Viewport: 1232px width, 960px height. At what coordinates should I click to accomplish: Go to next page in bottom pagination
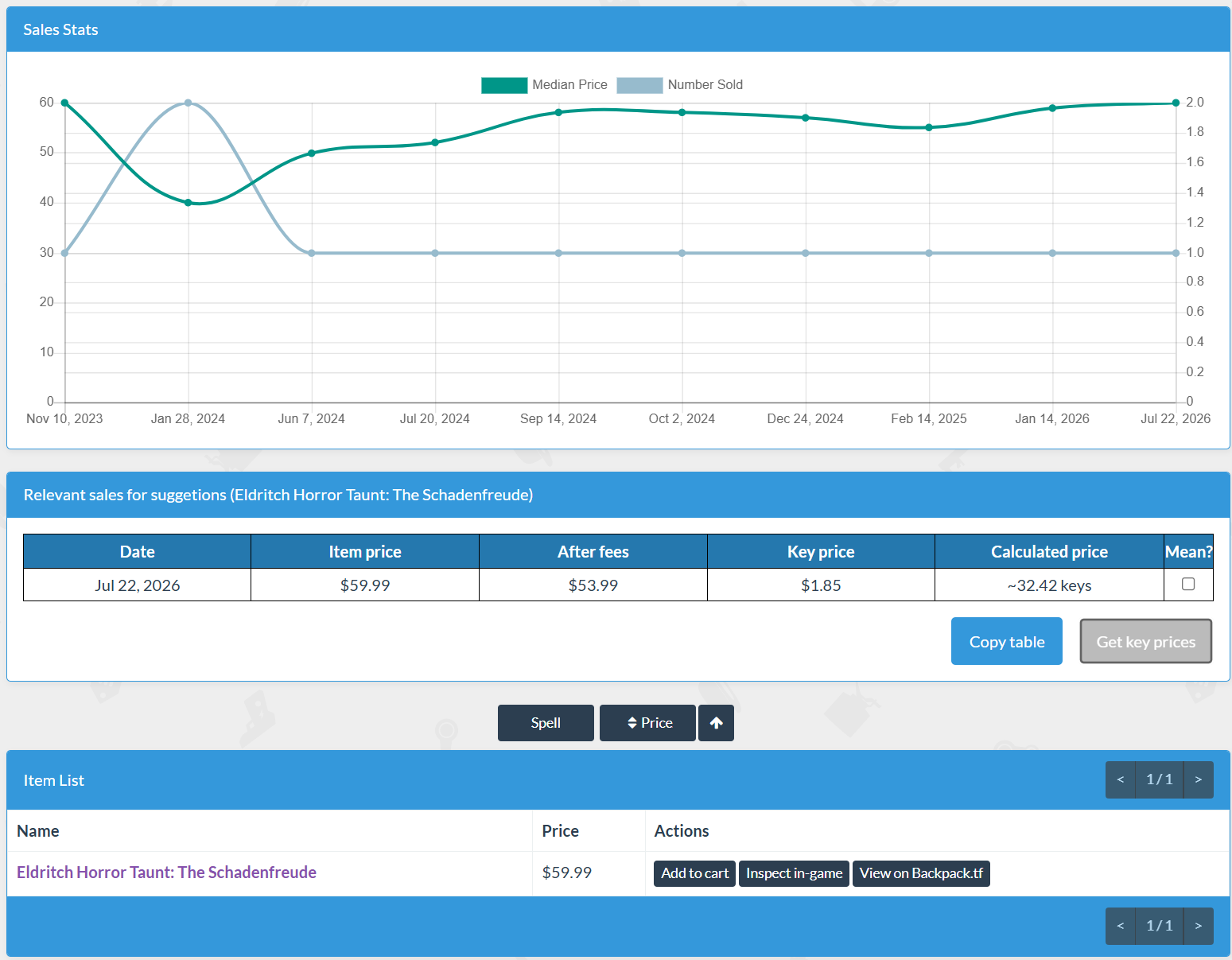(x=1199, y=926)
